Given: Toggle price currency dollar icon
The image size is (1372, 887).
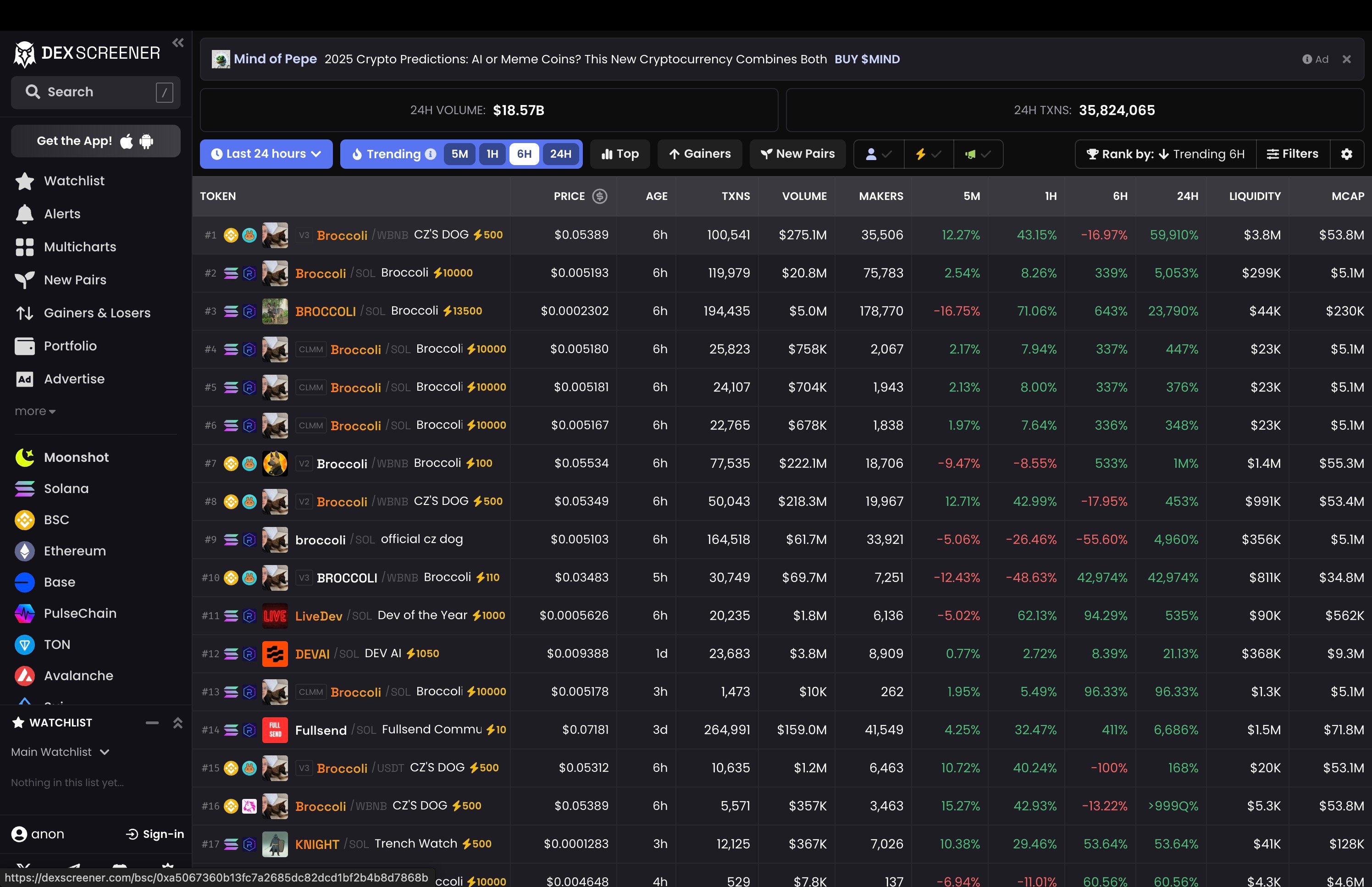Looking at the screenshot, I should (x=600, y=196).
